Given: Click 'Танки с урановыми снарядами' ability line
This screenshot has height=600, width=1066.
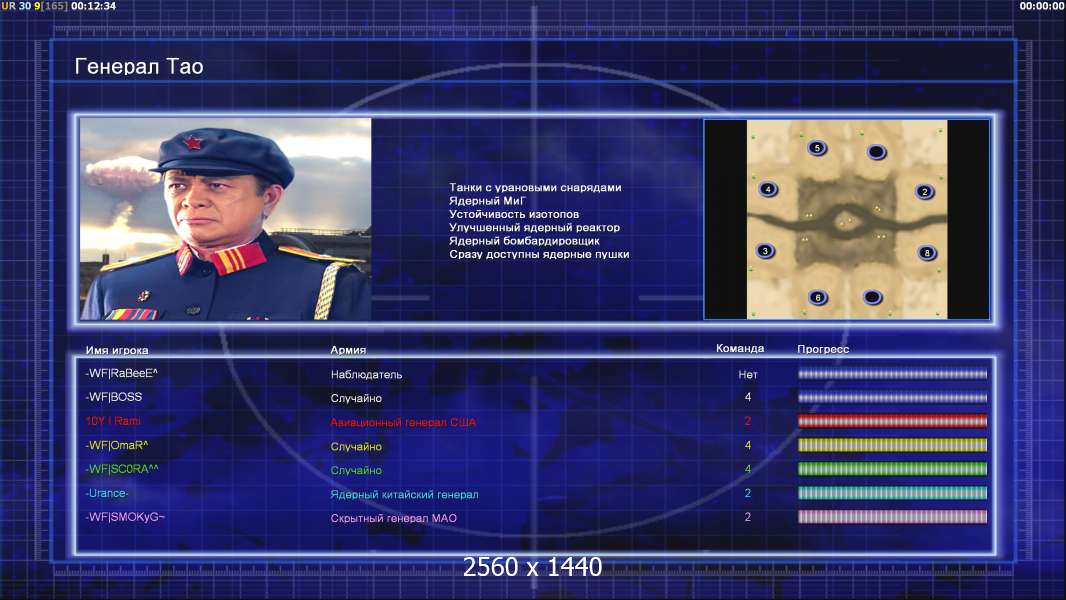Looking at the screenshot, I should point(535,188).
